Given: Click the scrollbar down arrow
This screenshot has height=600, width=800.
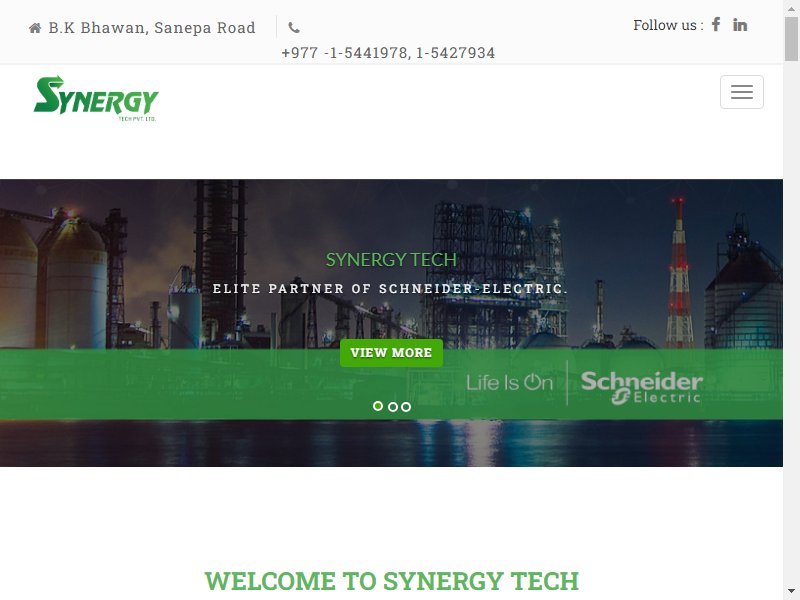Looking at the screenshot, I should 791,592.
